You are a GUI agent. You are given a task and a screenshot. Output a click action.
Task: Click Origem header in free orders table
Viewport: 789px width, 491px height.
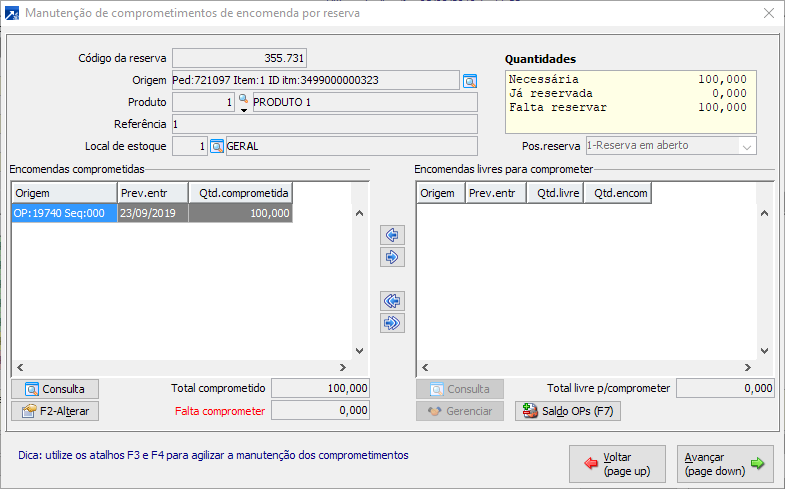tap(441, 193)
